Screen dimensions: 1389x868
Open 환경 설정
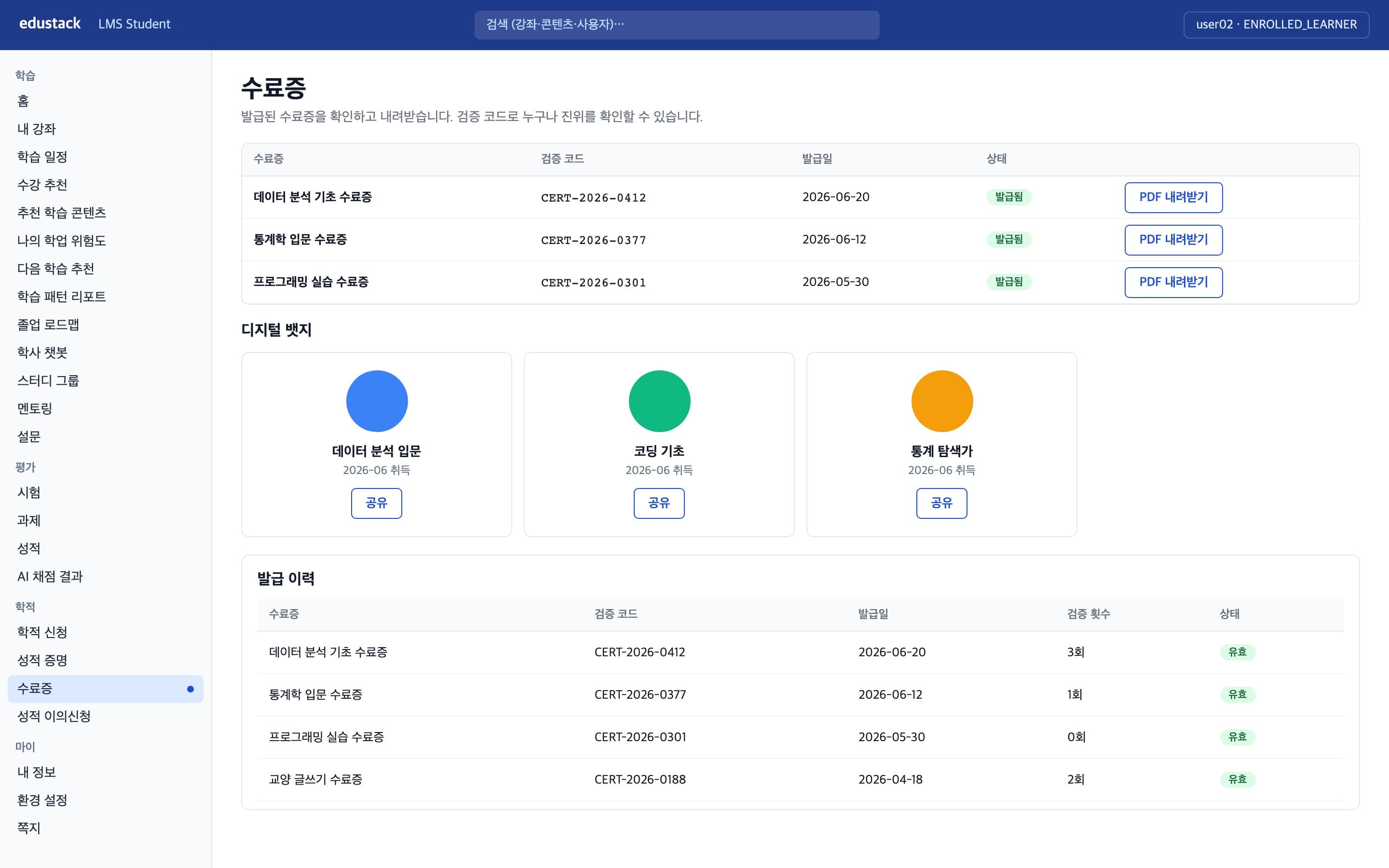(106, 800)
